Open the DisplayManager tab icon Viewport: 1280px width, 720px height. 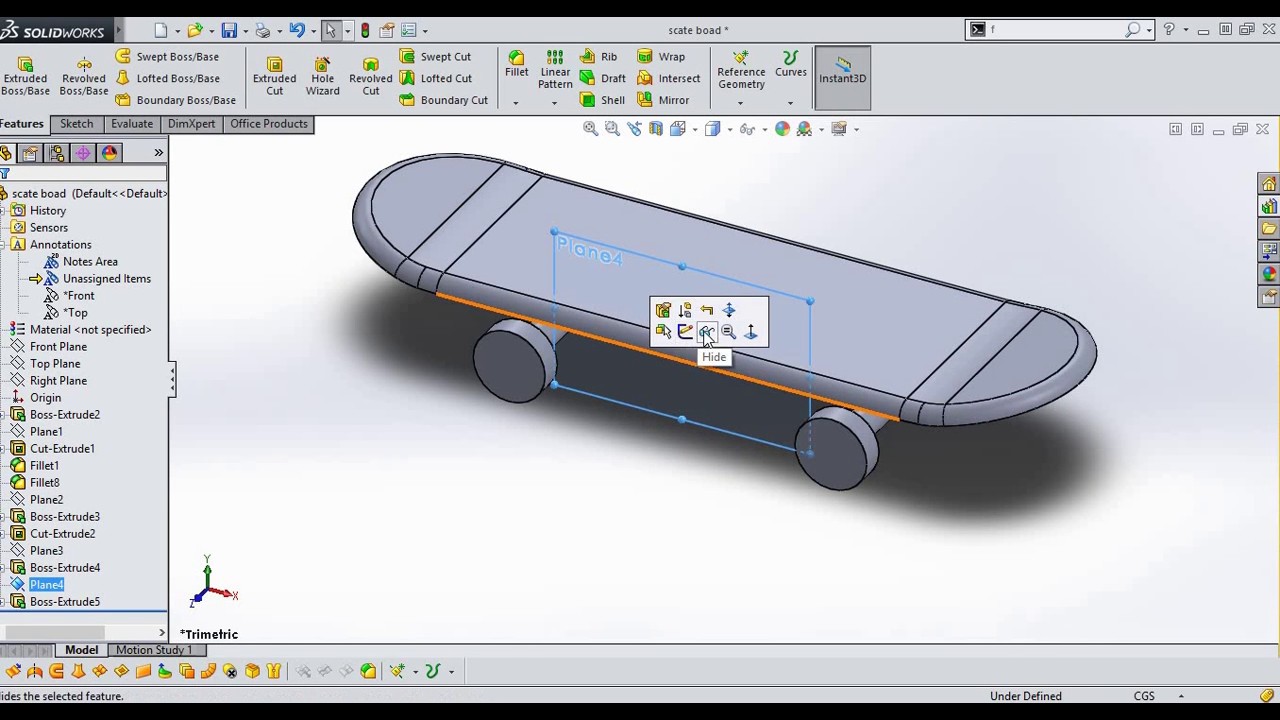click(109, 153)
